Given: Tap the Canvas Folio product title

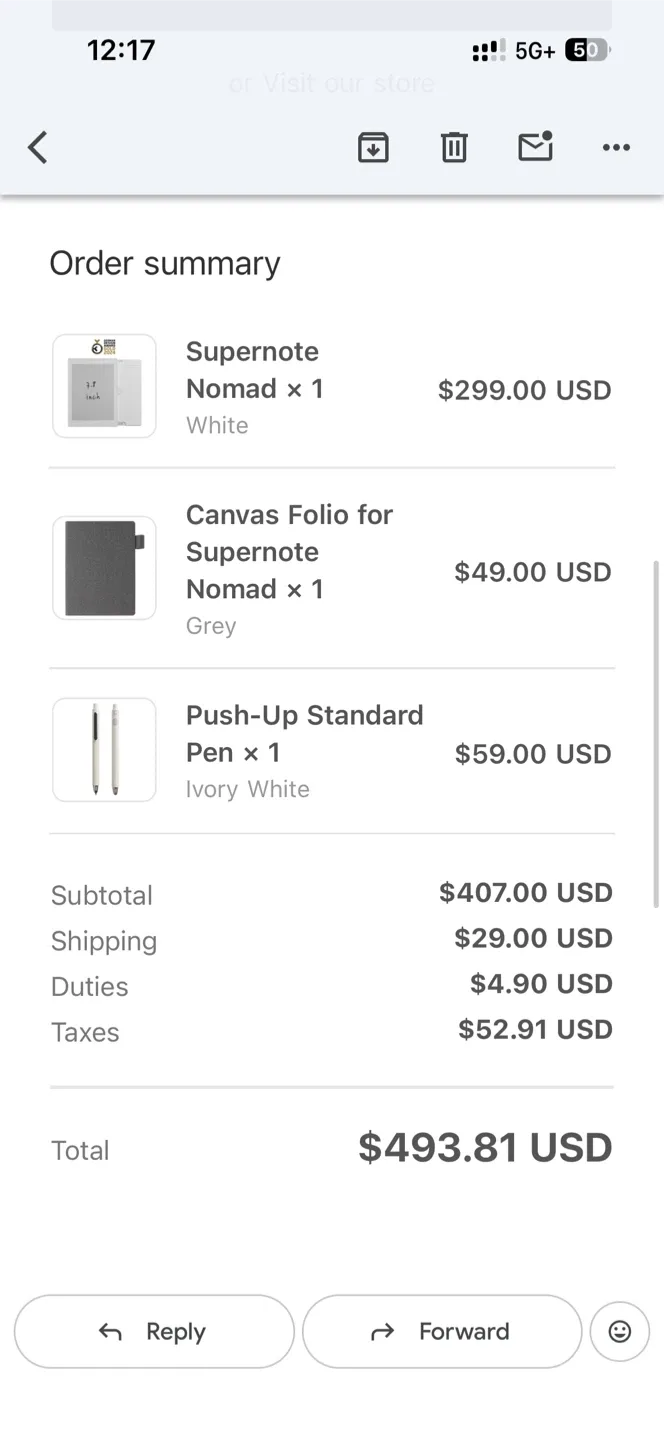Looking at the screenshot, I should [289, 551].
